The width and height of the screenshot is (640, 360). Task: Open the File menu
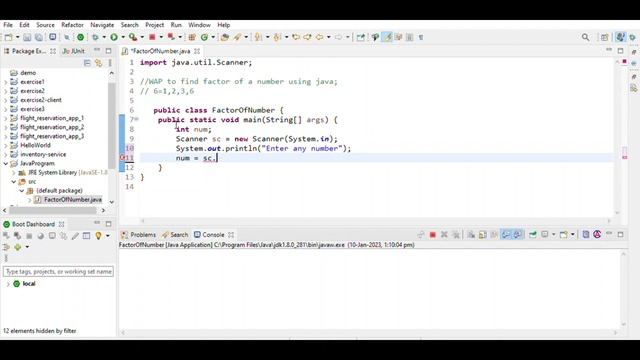click(x=8, y=25)
